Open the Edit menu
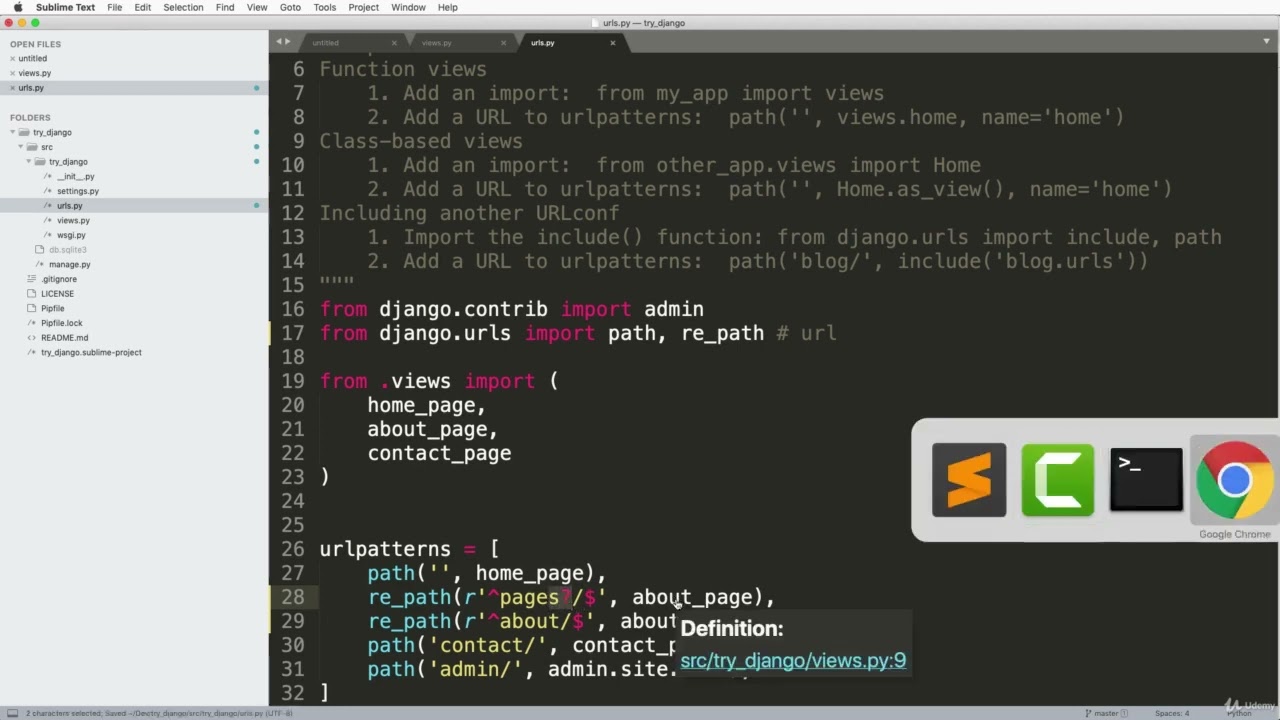 coord(143,7)
